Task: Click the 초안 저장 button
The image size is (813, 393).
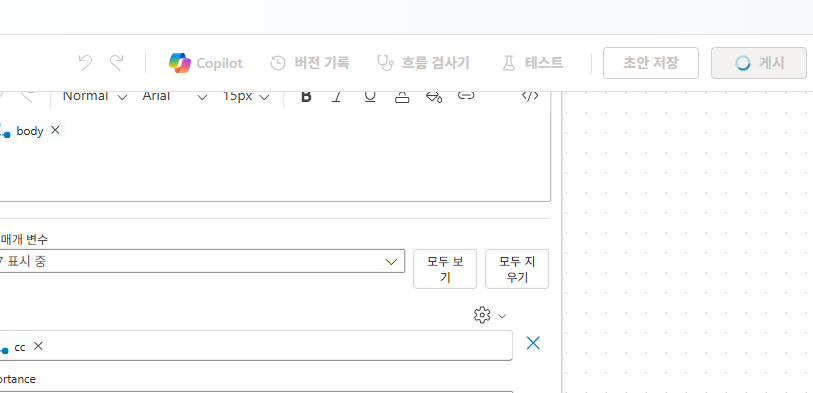Action: click(651, 63)
